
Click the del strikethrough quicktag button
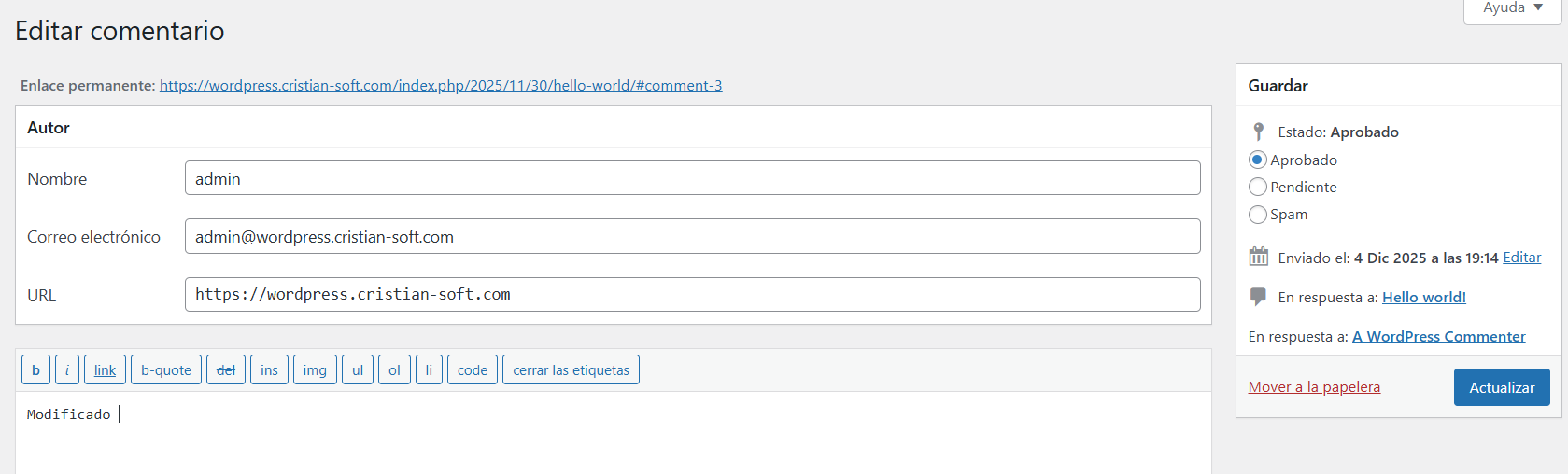tap(226, 370)
